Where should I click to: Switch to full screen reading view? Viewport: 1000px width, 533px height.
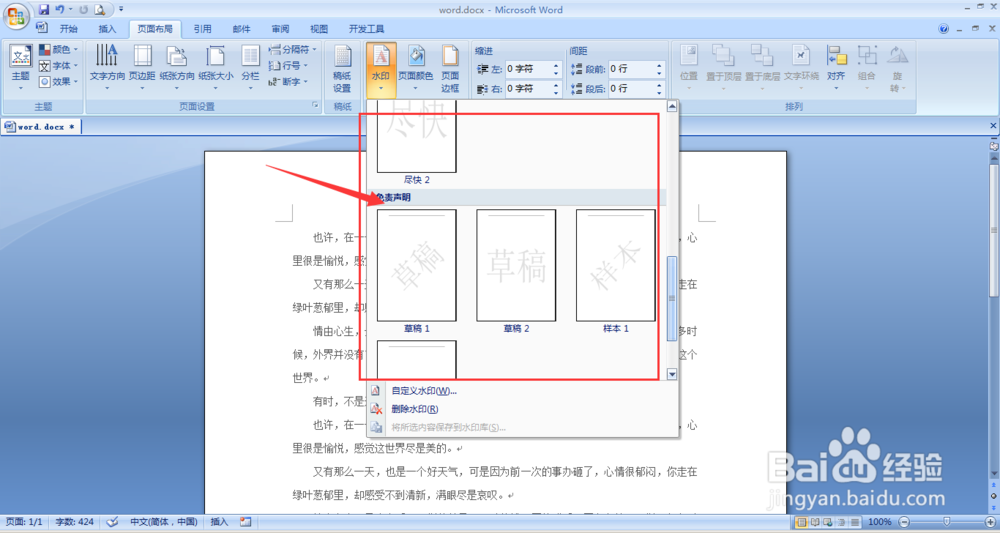click(x=815, y=522)
